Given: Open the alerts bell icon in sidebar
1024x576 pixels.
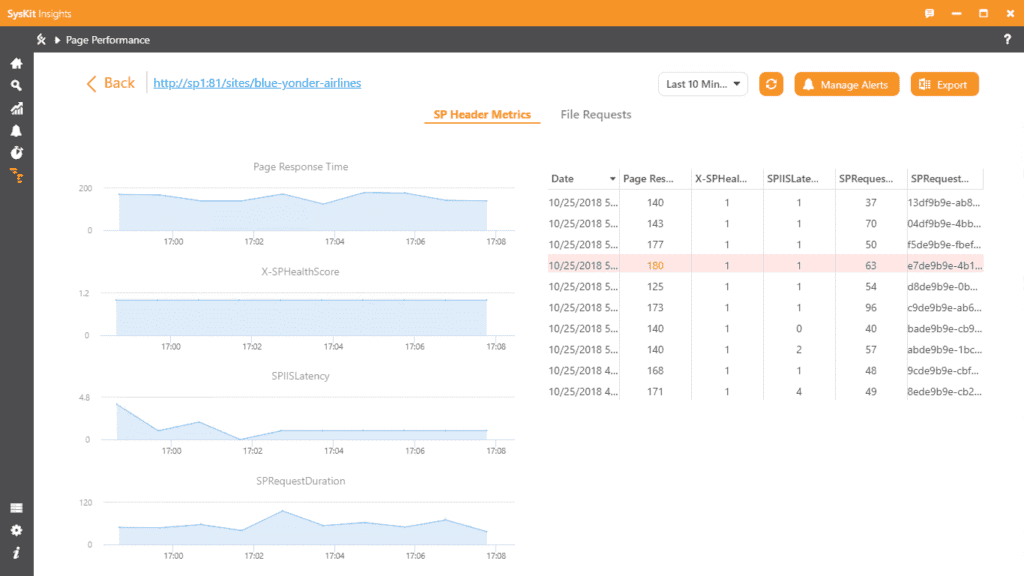Looking at the screenshot, I should (16, 131).
